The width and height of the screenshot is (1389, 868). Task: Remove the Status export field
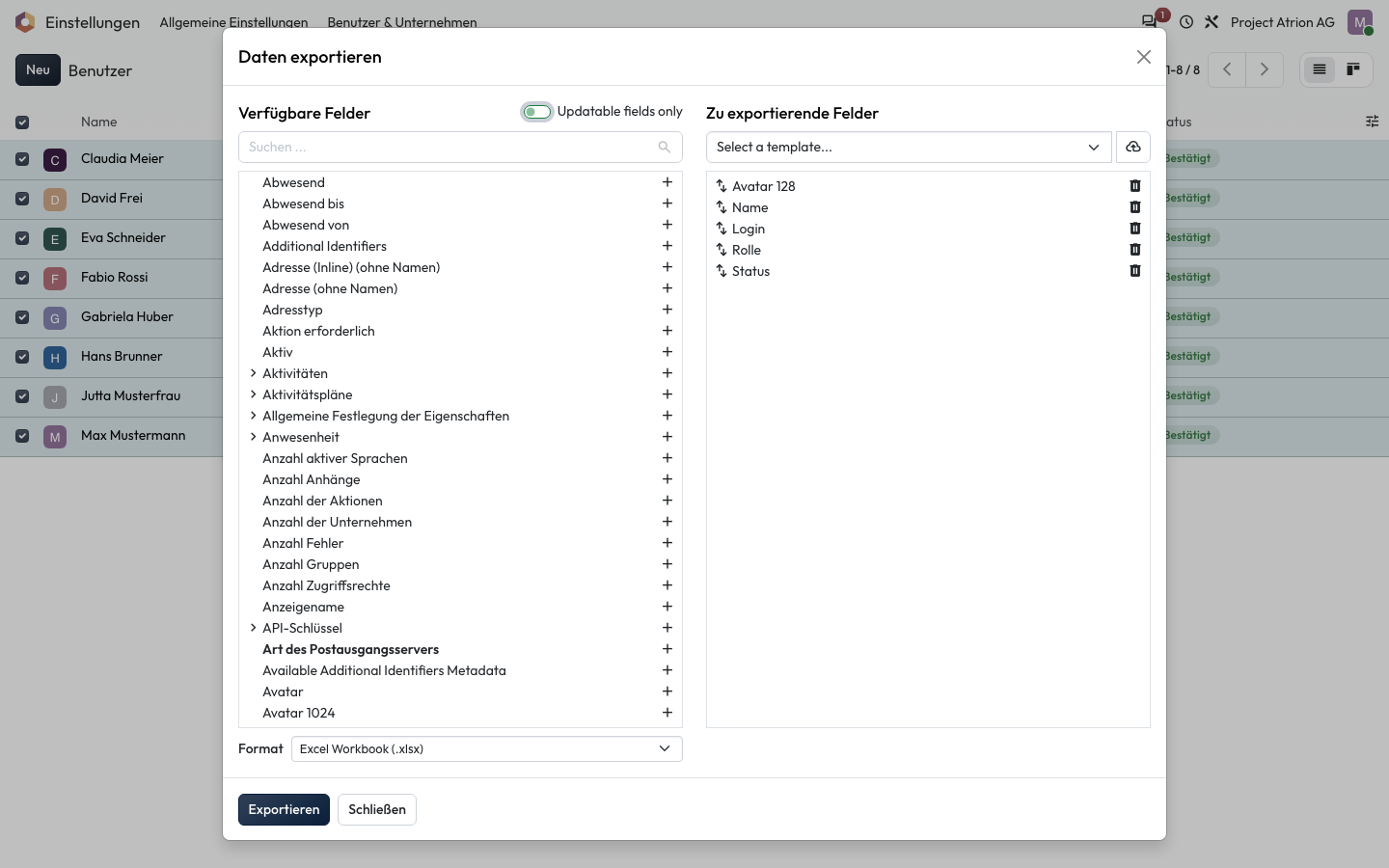1135,271
